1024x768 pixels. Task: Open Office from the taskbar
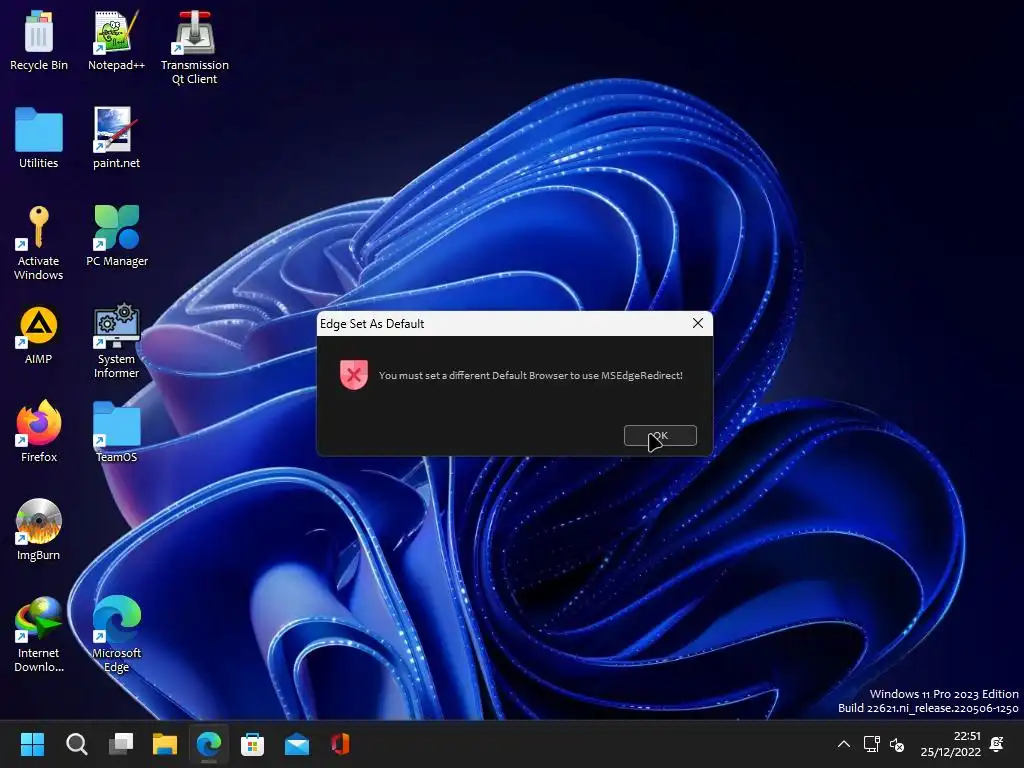(x=340, y=744)
